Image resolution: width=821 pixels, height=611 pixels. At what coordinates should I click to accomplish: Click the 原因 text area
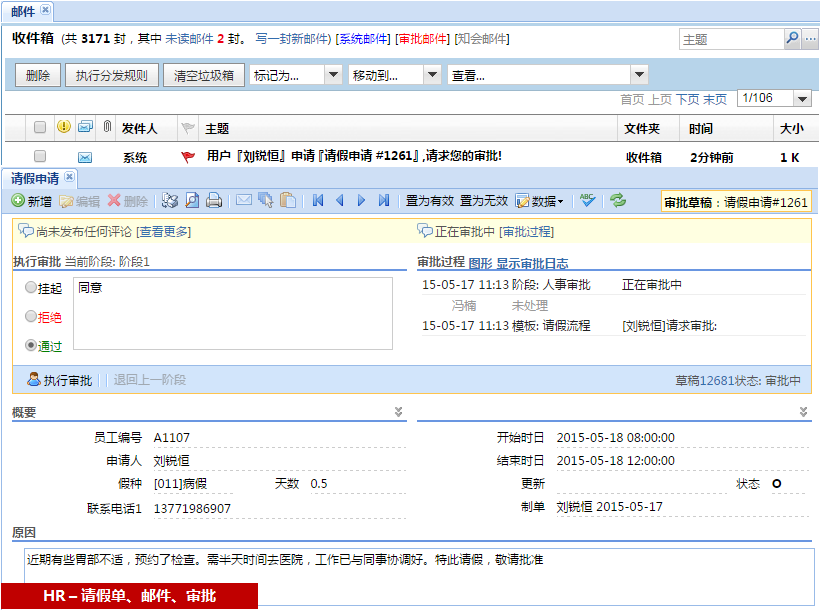coord(419,576)
